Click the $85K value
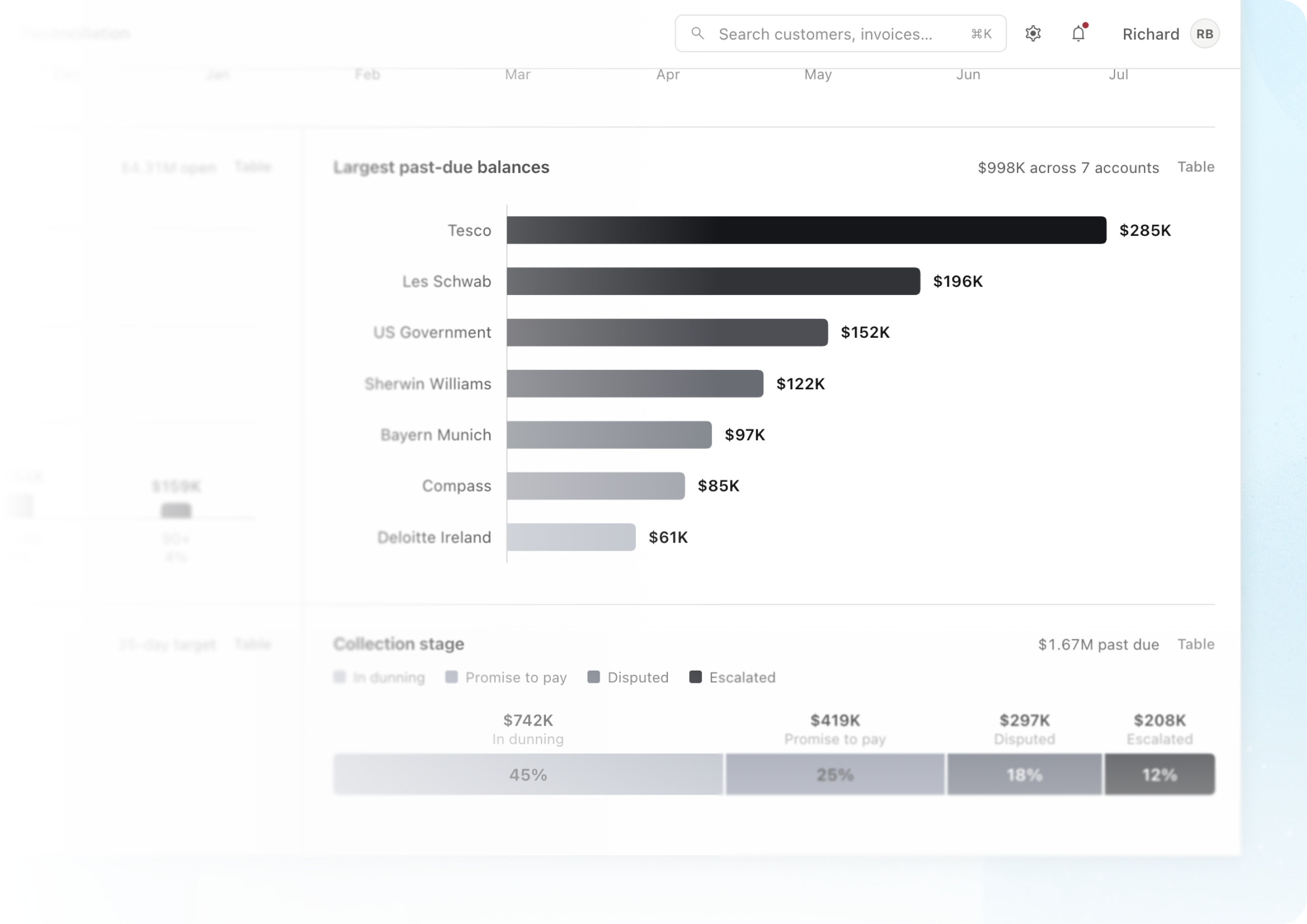Image resolution: width=1307 pixels, height=924 pixels. pyautogui.click(x=718, y=486)
